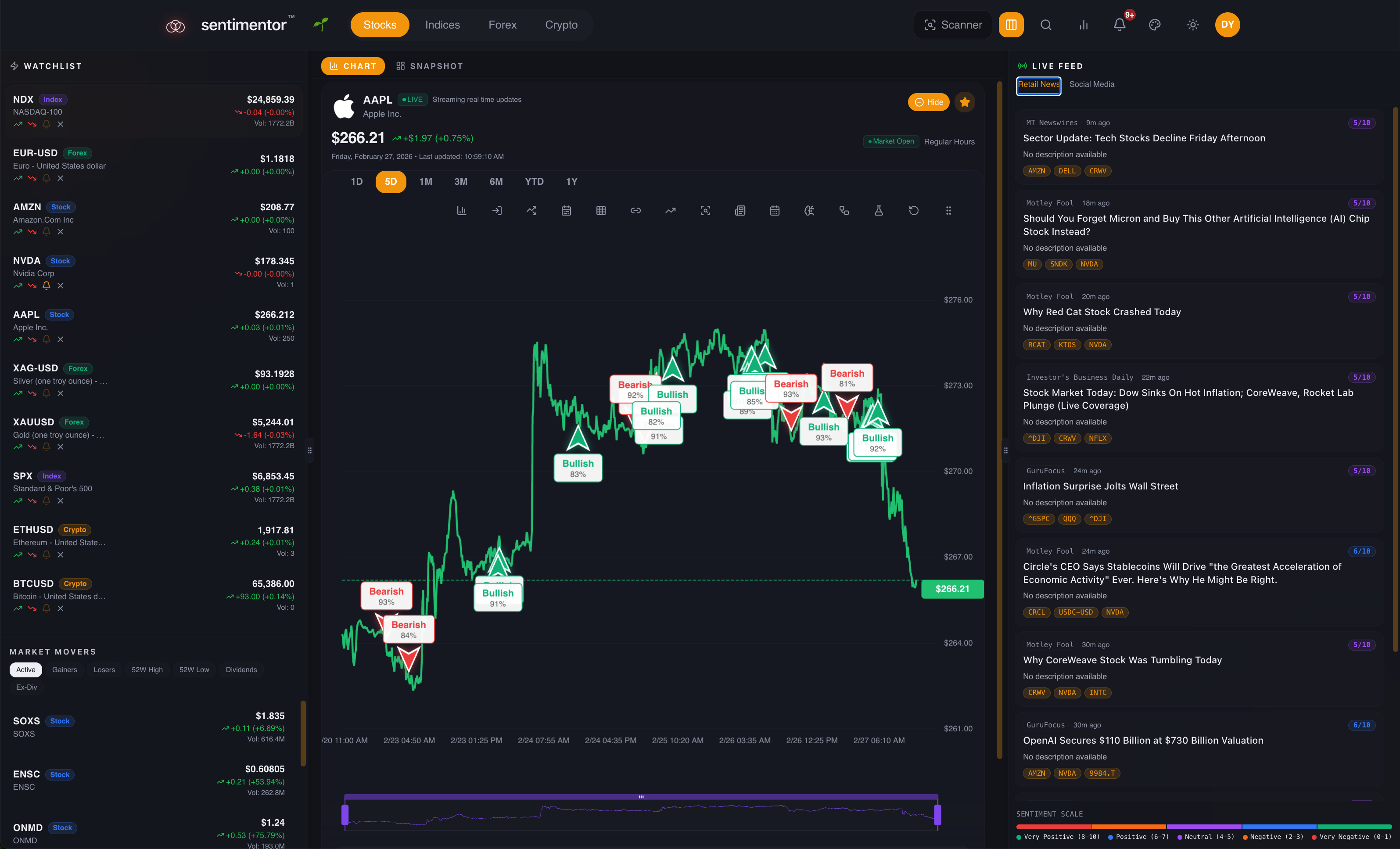Image resolution: width=1400 pixels, height=849 pixels.
Task: Enable the price alert bell for NVDA
Action: pyautogui.click(x=46, y=286)
